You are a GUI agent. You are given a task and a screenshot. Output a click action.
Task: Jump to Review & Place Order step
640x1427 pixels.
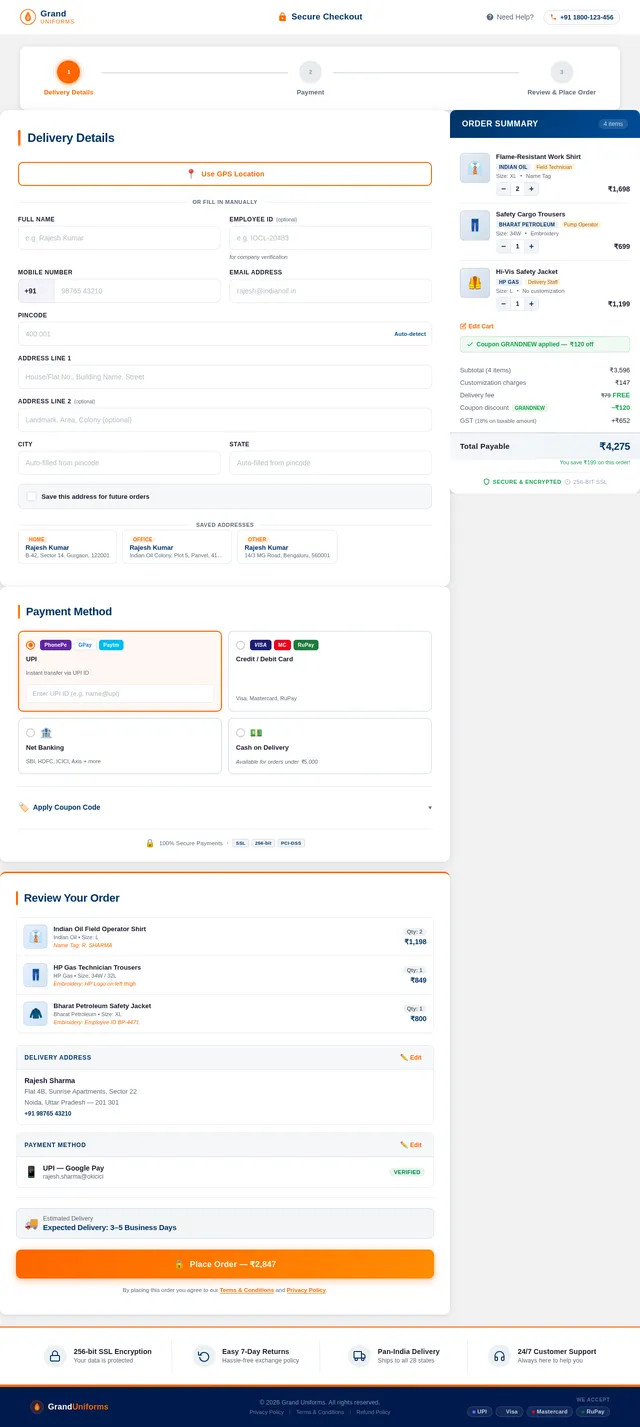pos(561,72)
